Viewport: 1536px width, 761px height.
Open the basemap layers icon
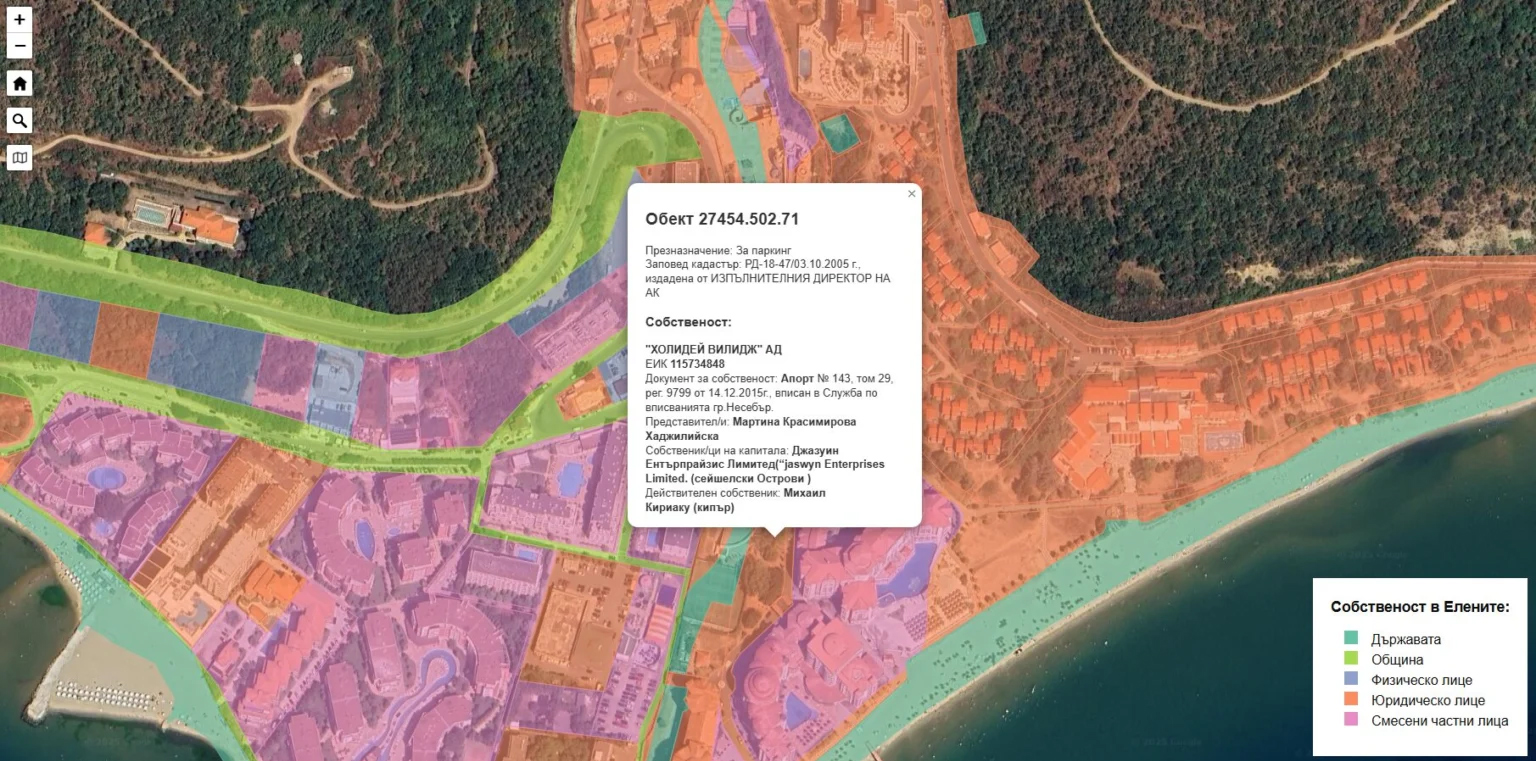[x=19, y=158]
